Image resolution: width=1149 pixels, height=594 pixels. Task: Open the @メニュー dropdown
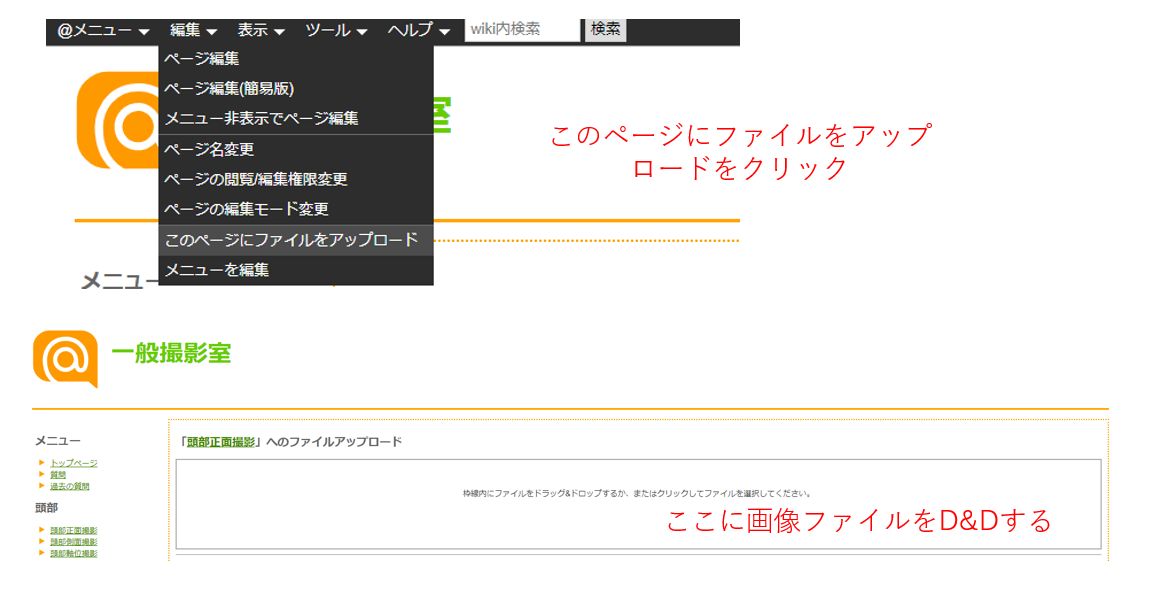pyautogui.click(x=103, y=30)
